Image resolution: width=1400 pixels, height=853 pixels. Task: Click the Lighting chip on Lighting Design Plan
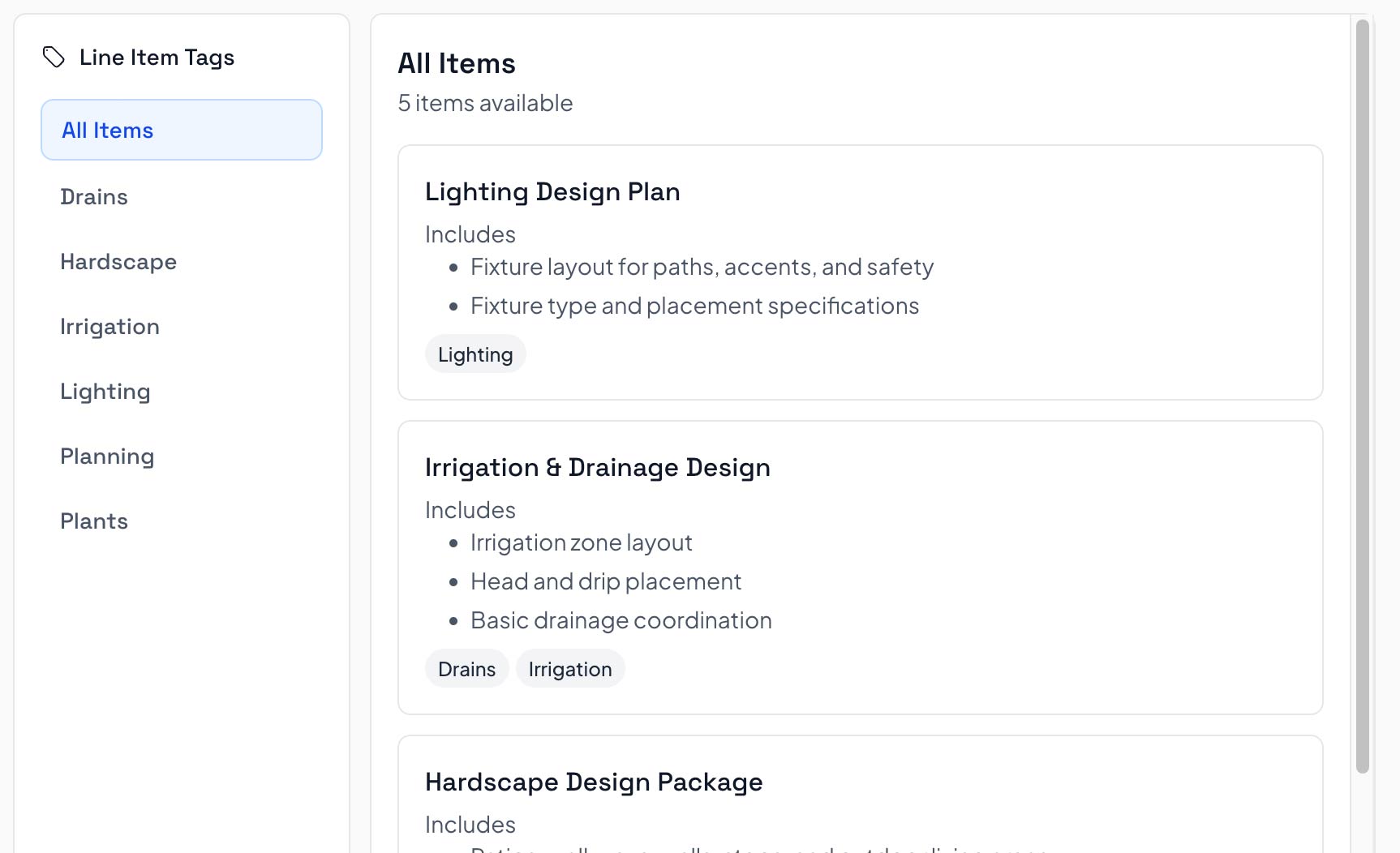[475, 354]
